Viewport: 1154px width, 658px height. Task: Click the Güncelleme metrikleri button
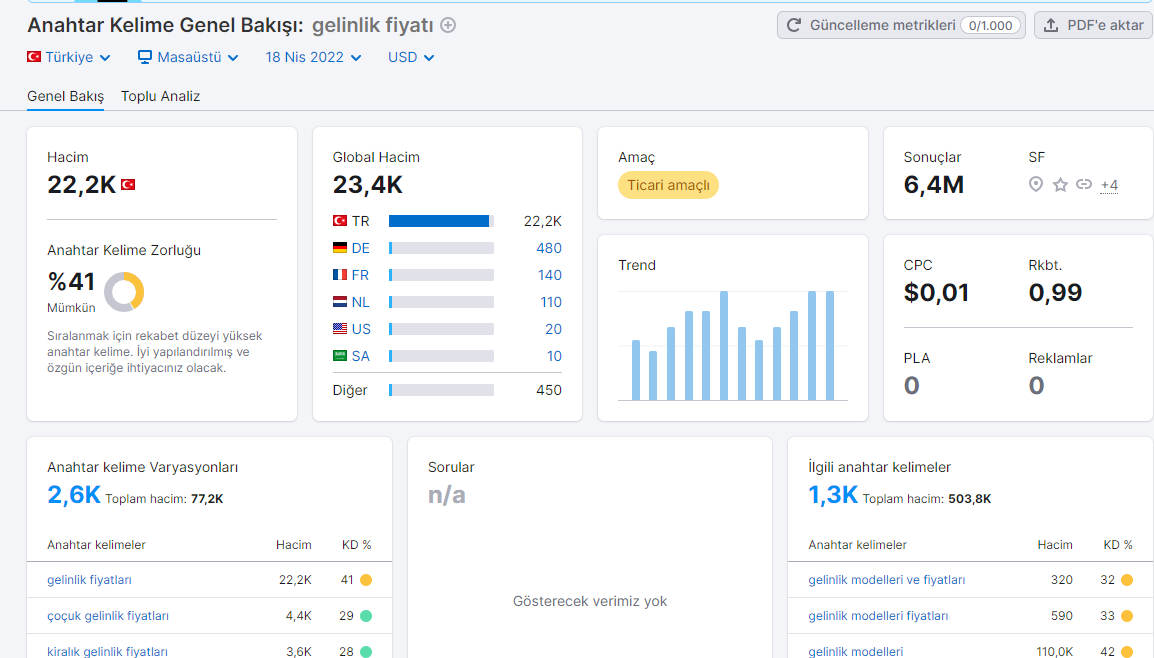[x=901, y=25]
